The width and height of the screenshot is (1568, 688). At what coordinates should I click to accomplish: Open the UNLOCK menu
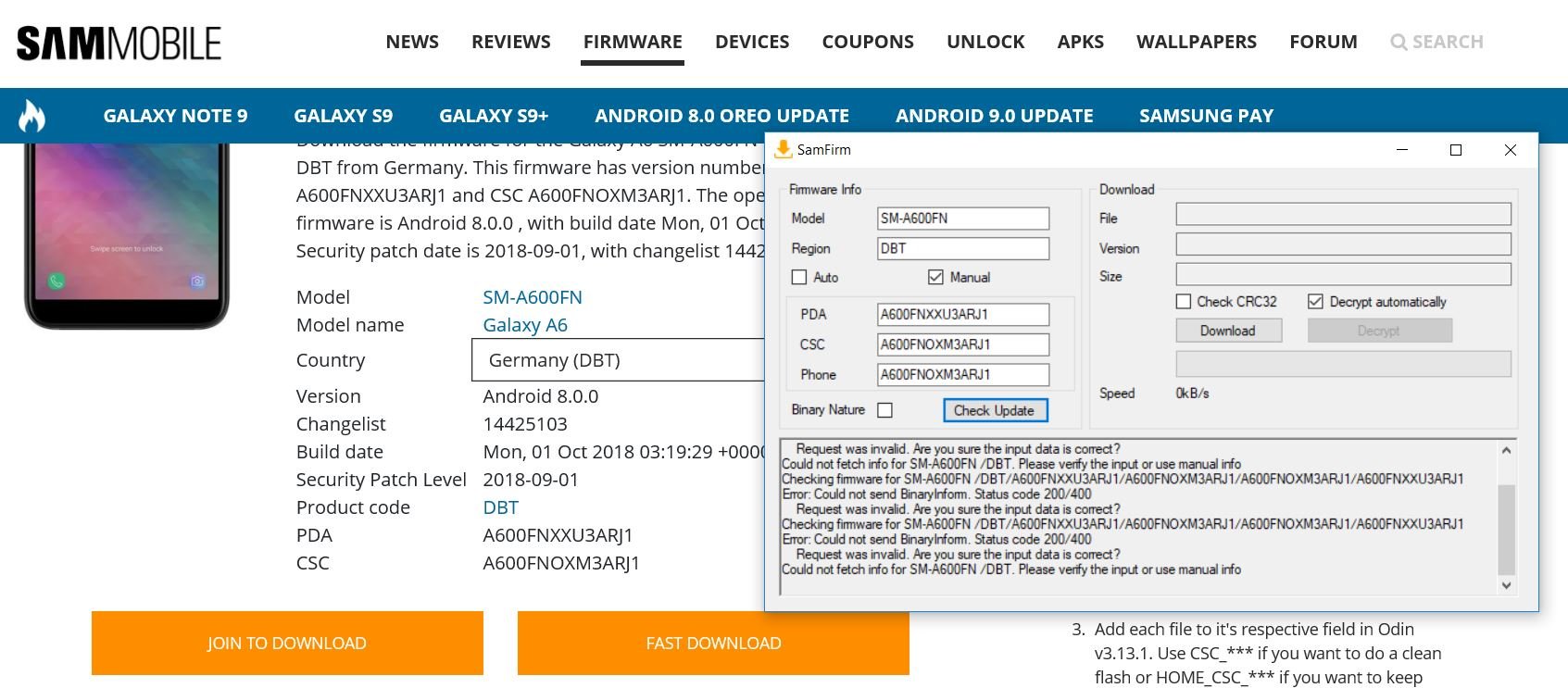tap(985, 42)
